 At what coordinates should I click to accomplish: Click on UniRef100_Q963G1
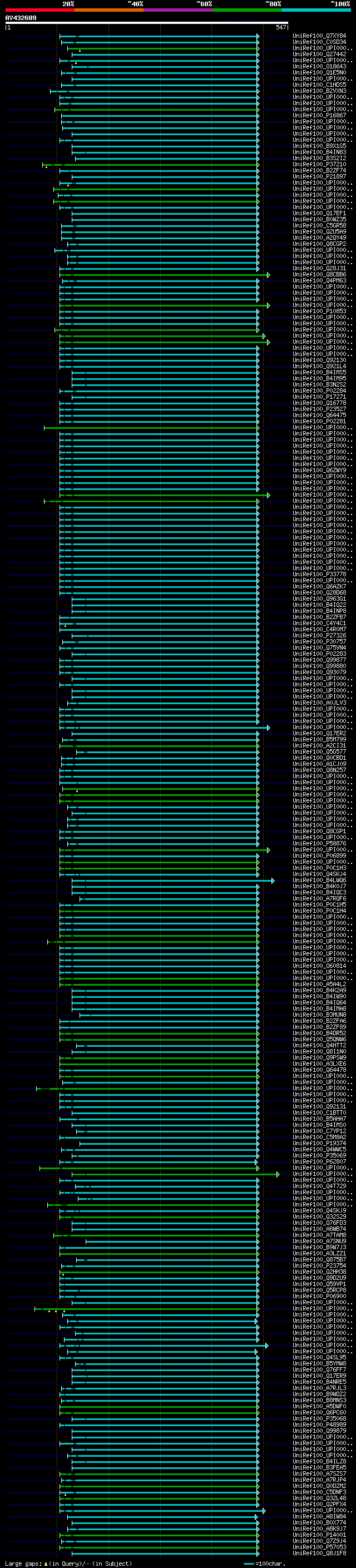[319, 598]
